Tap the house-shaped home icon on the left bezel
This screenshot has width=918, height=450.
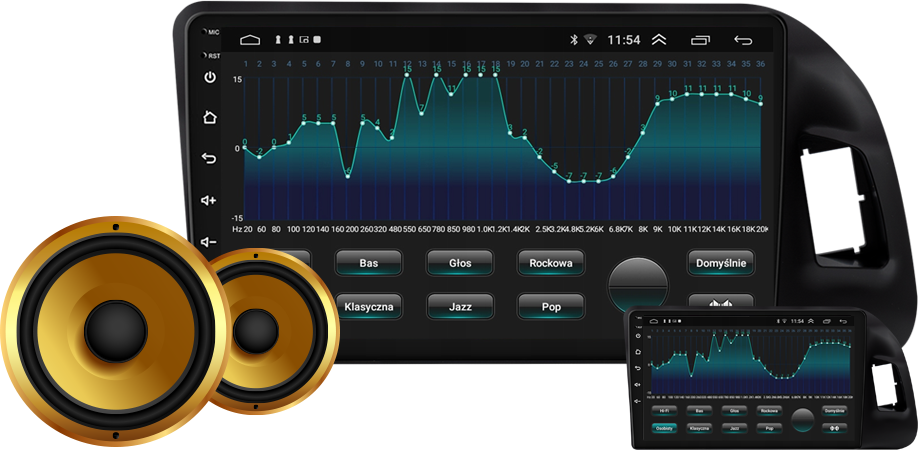(x=210, y=117)
